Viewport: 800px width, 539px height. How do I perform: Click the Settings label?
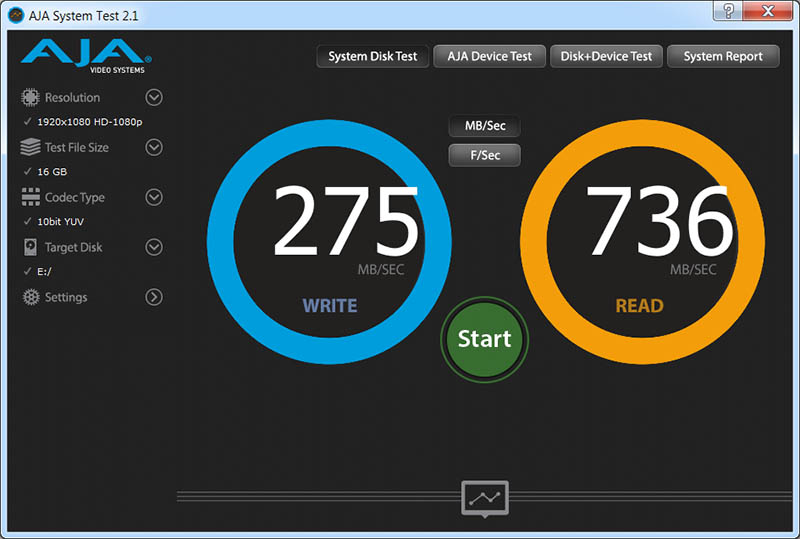(x=66, y=298)
